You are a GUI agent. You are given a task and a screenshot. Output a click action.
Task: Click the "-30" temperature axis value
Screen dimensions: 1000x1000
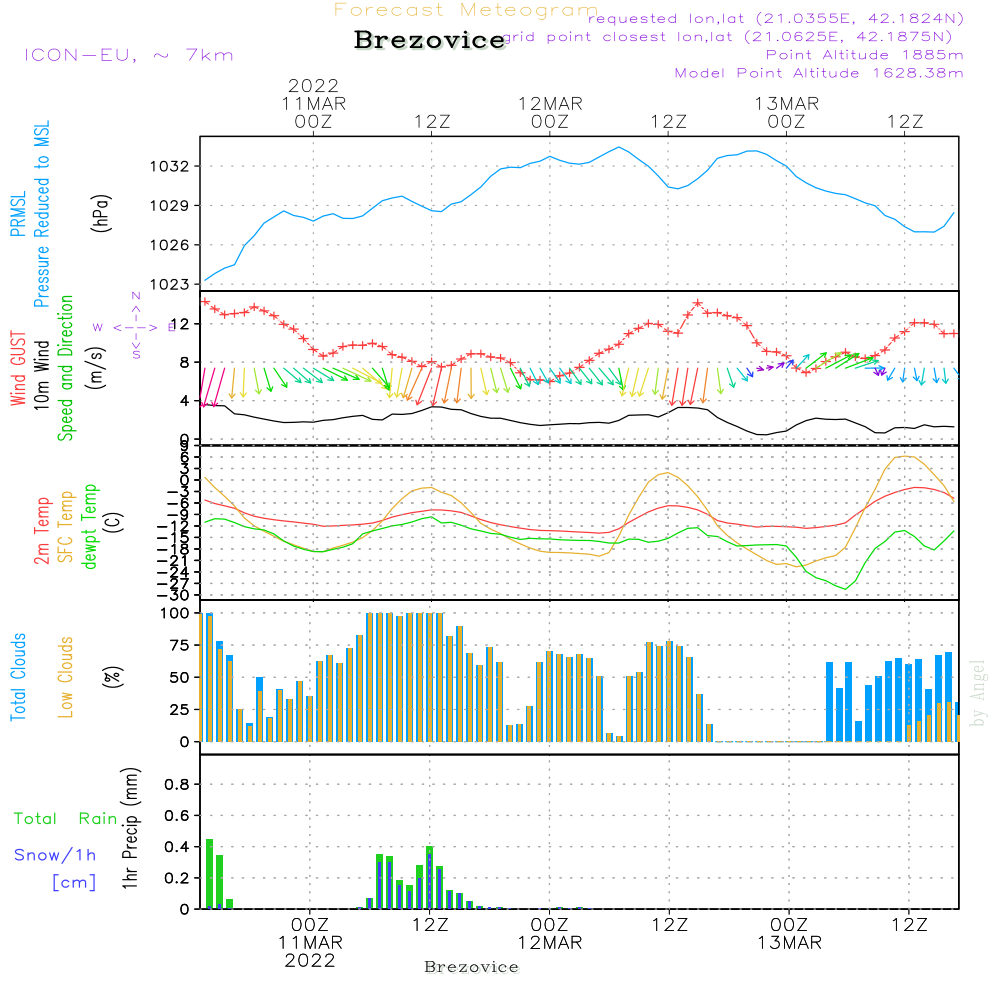173,595
